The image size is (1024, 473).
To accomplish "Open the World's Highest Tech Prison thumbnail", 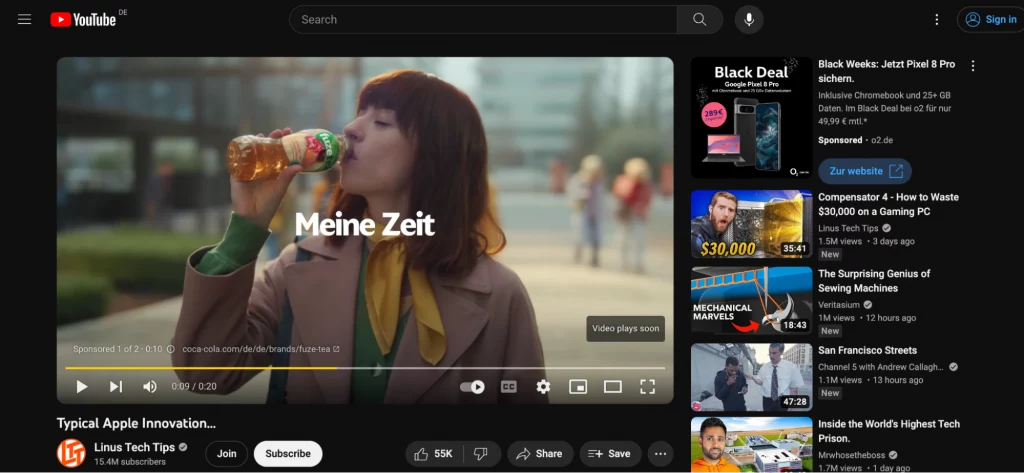I will click(x=752, y=445).
